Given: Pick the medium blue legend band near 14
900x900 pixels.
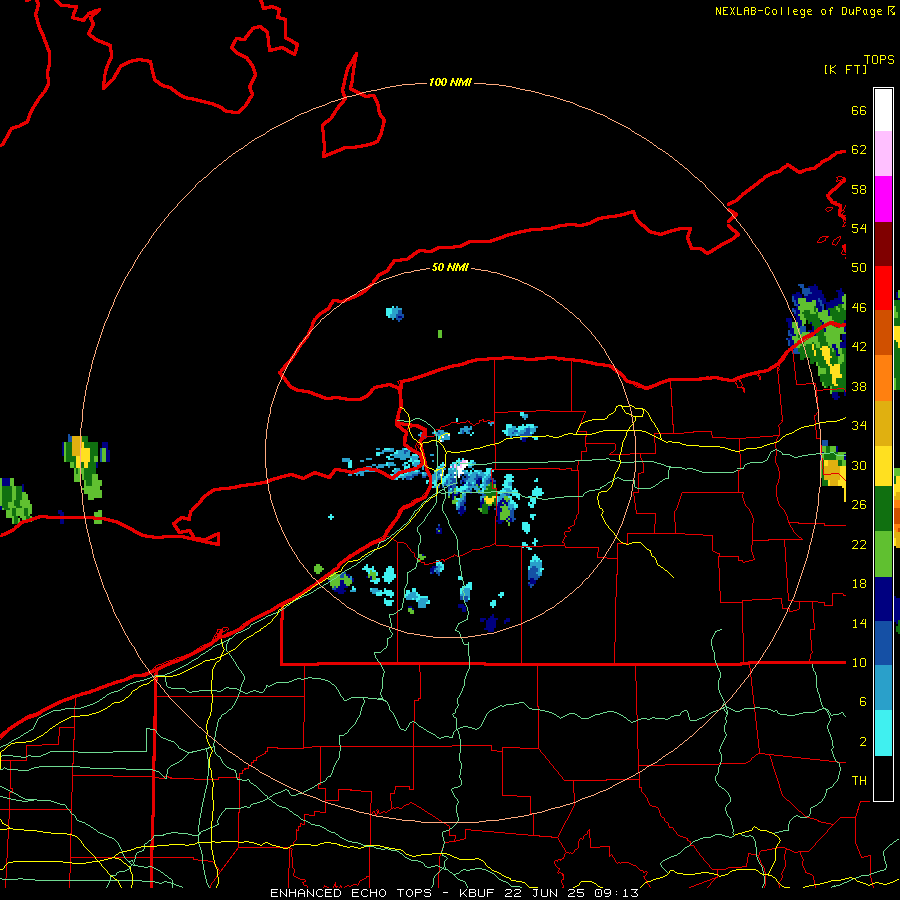Looking at the screenshot, I should (883, 643).
